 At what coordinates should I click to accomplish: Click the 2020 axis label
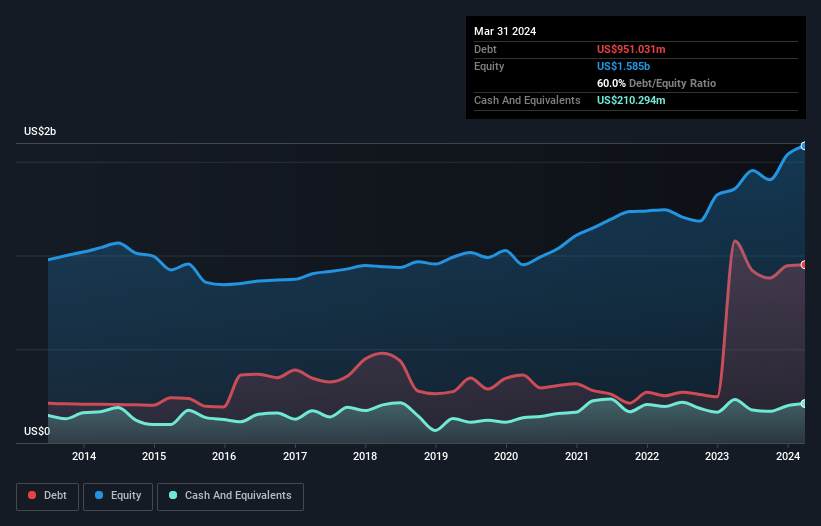tap(506, 456)
